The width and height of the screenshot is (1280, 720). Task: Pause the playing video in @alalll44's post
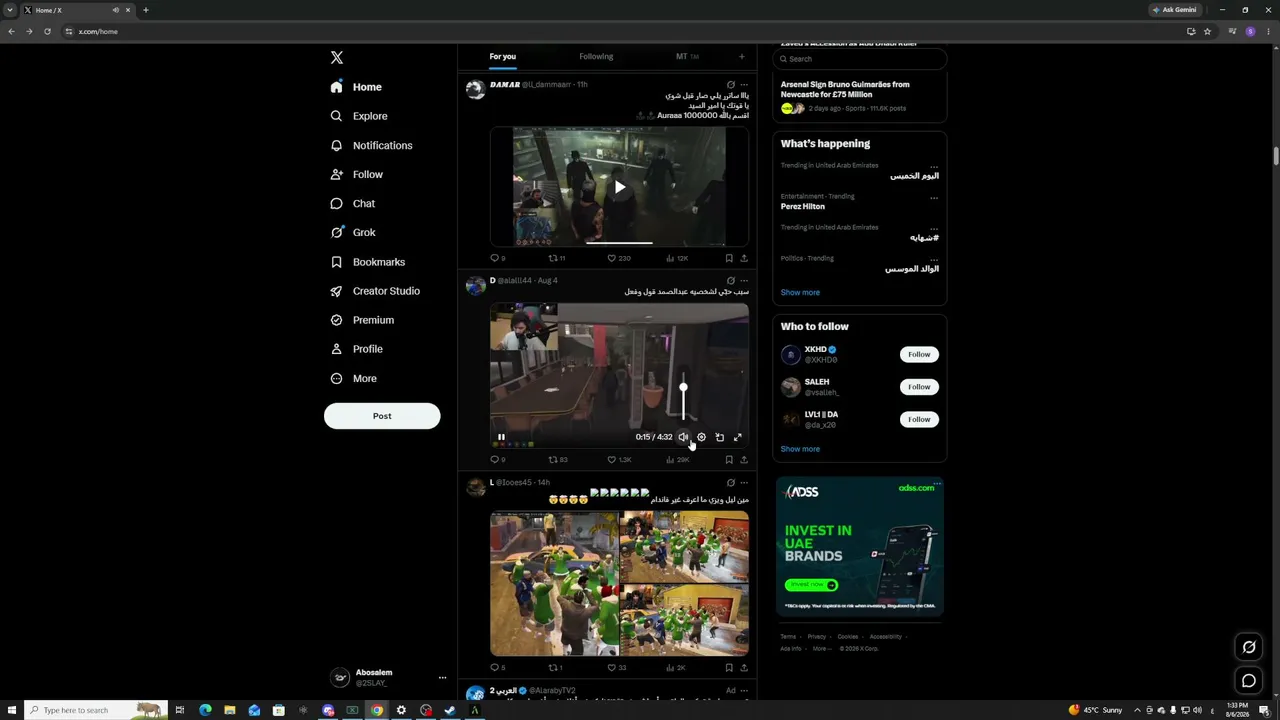point(501,437)
